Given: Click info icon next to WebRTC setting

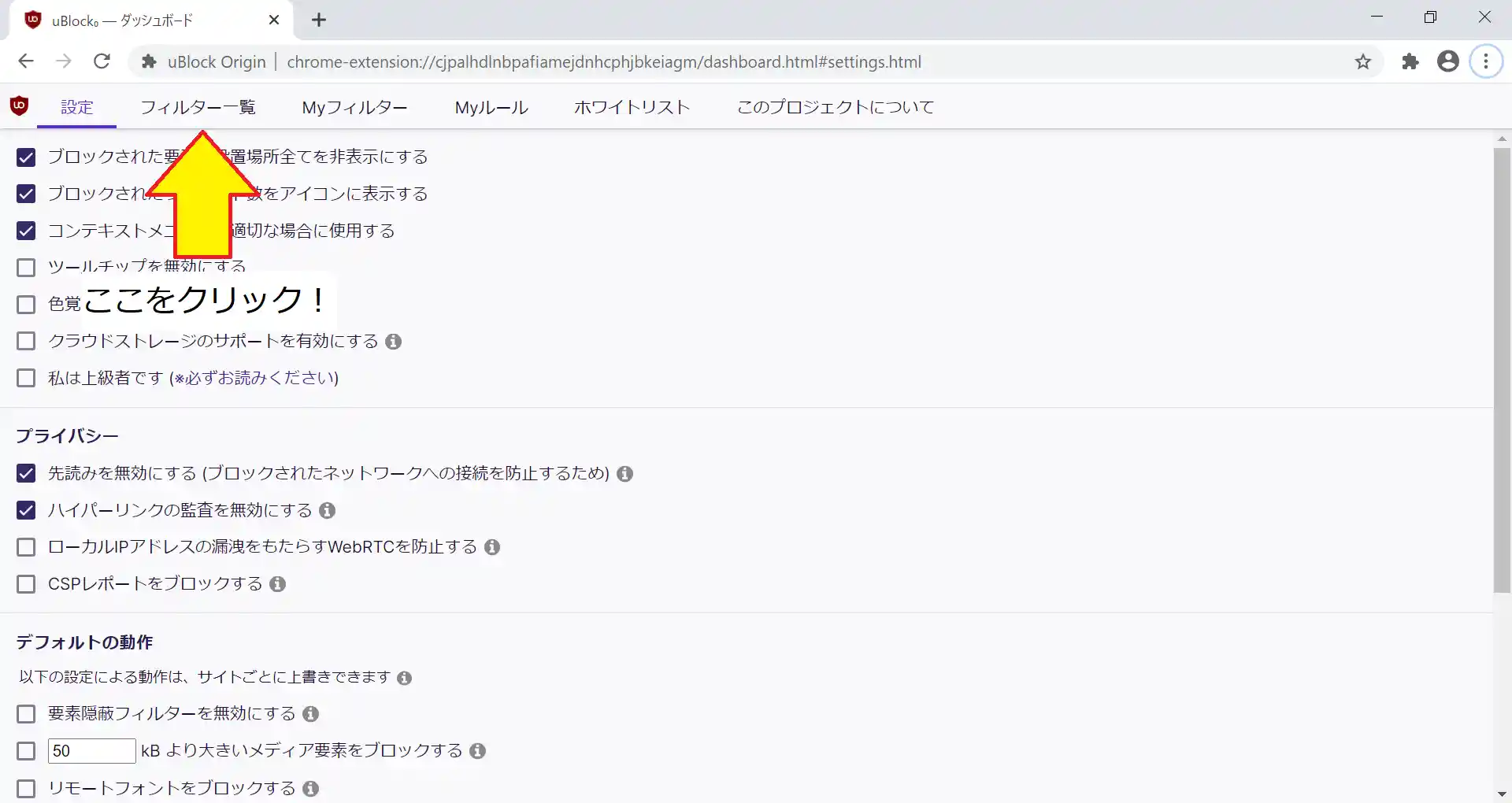Looking at the screenshot, I should tap(492, 547).
